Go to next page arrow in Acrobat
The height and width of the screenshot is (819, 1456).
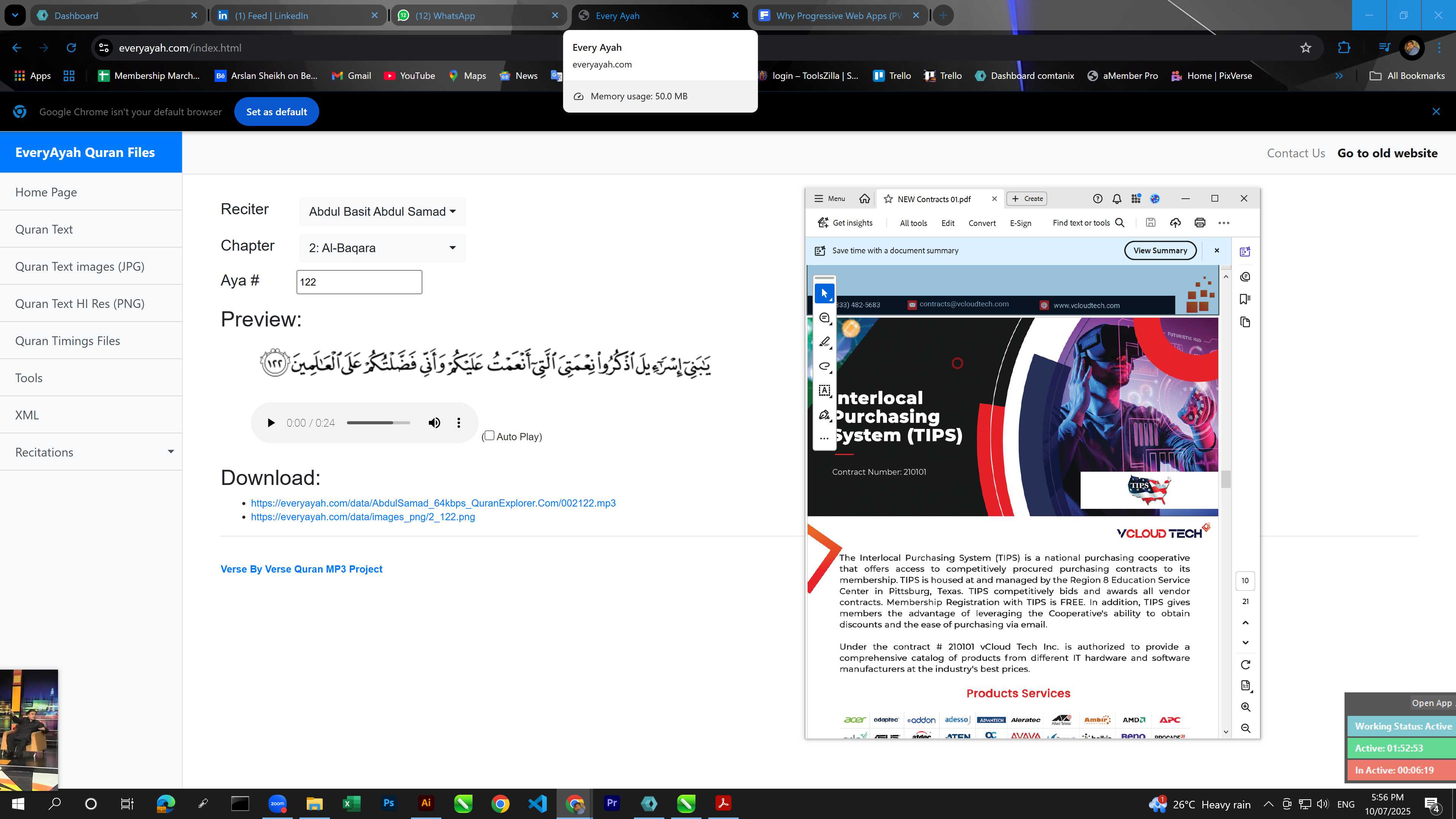(x=1245, y=643)
